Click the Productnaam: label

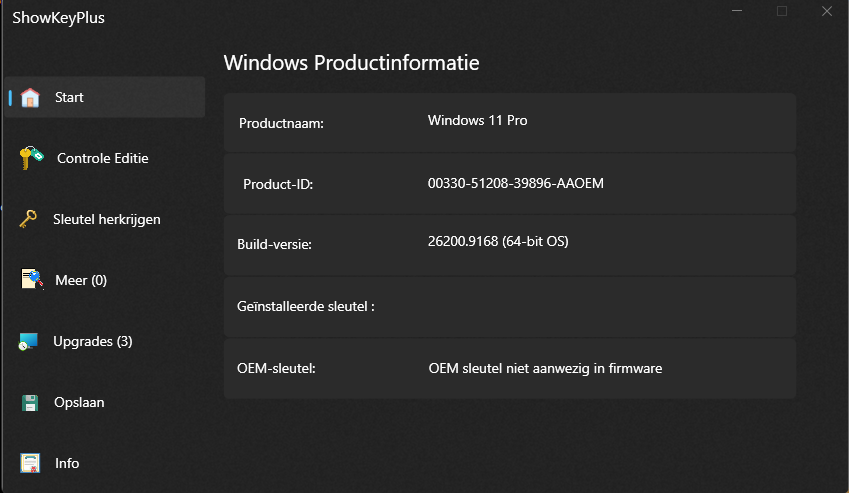point(282,123)
